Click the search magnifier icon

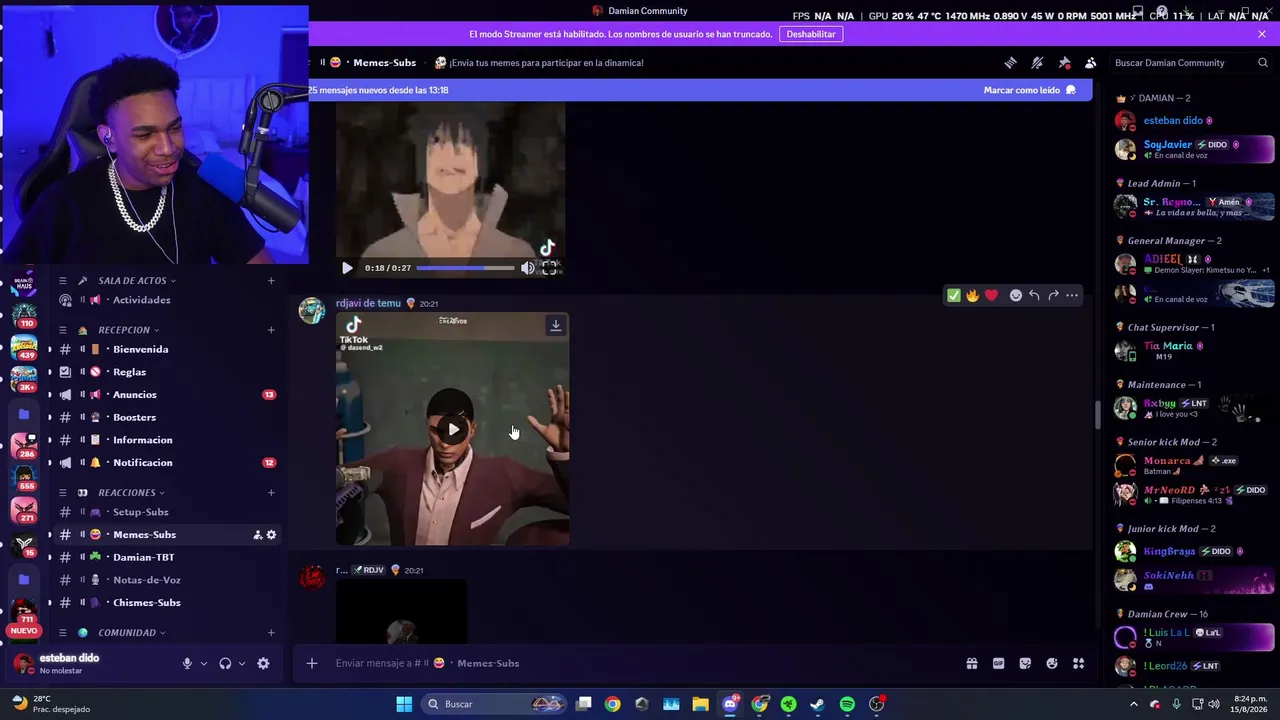[1263, 62]
